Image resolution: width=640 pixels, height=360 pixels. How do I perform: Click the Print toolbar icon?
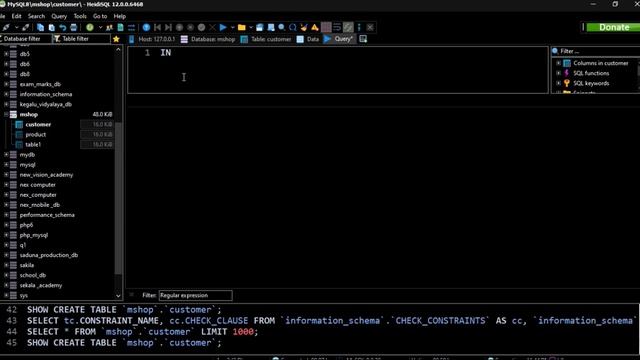point(73,27)
